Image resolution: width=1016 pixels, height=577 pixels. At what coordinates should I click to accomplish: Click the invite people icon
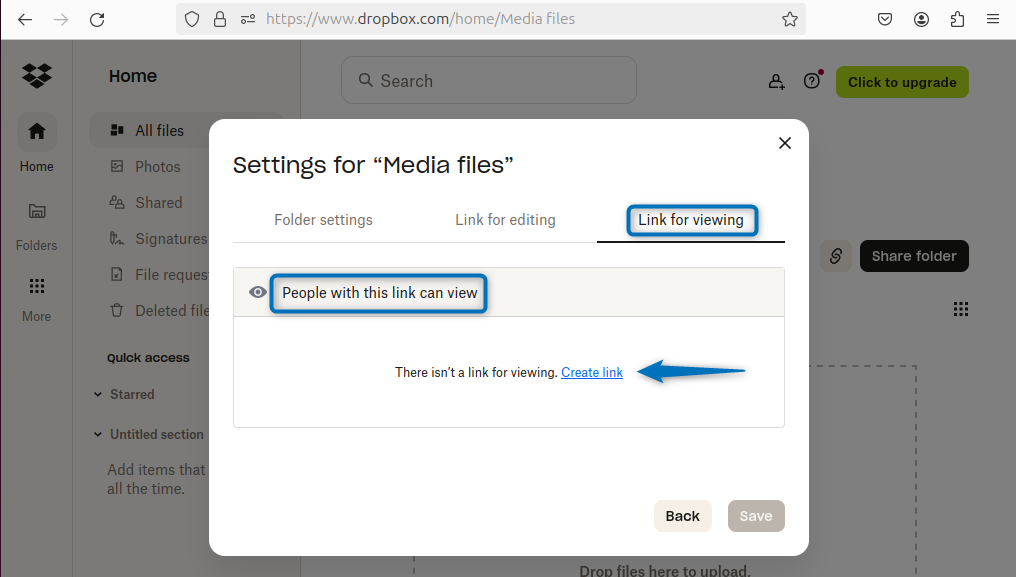(776, 82)
